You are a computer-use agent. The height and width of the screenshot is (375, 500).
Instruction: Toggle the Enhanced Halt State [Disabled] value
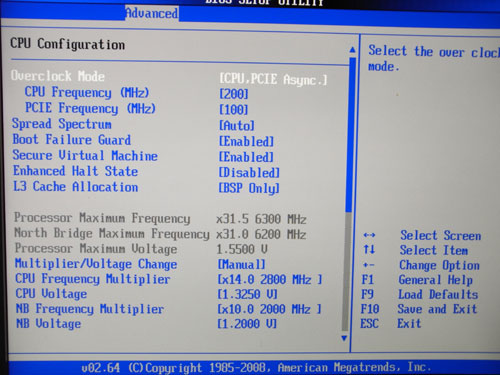(x=249, y=172)
